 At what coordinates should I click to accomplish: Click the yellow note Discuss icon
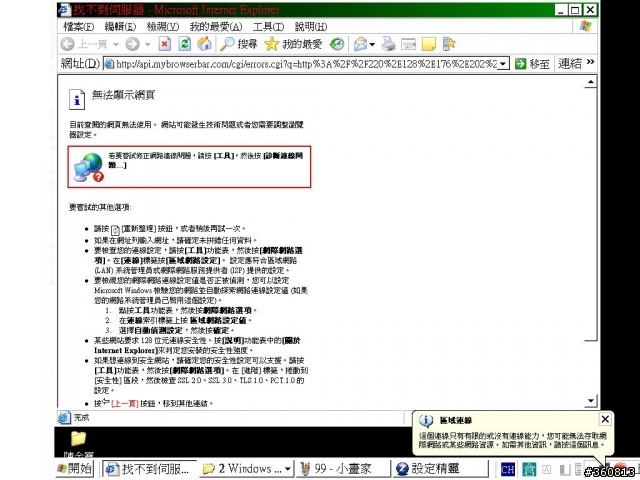pyautogui.click(x=429, y=44)
